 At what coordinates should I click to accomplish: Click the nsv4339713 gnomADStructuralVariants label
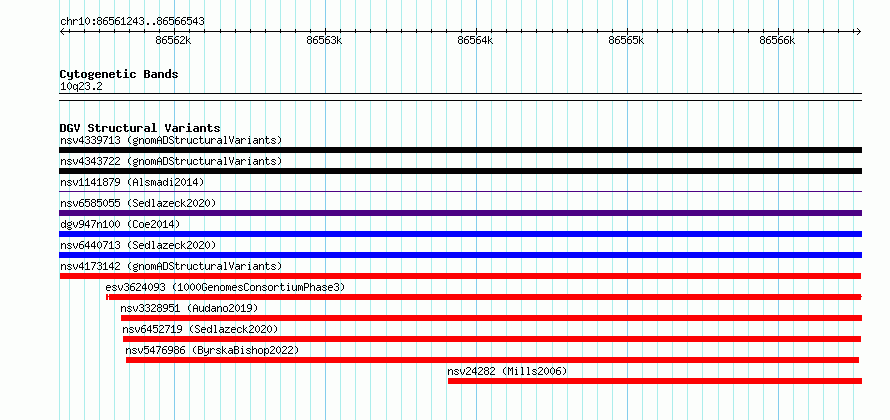(171, 140)
